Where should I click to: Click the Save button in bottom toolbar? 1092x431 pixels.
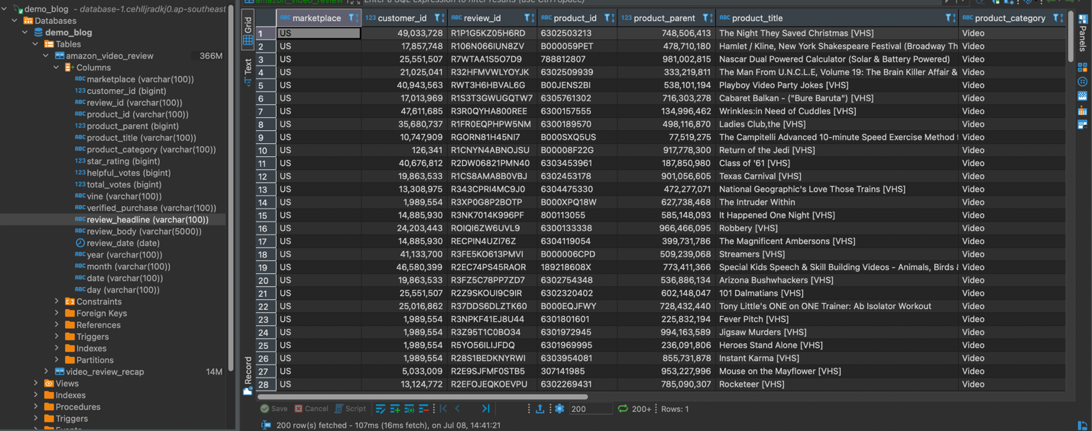click(274, 409)
